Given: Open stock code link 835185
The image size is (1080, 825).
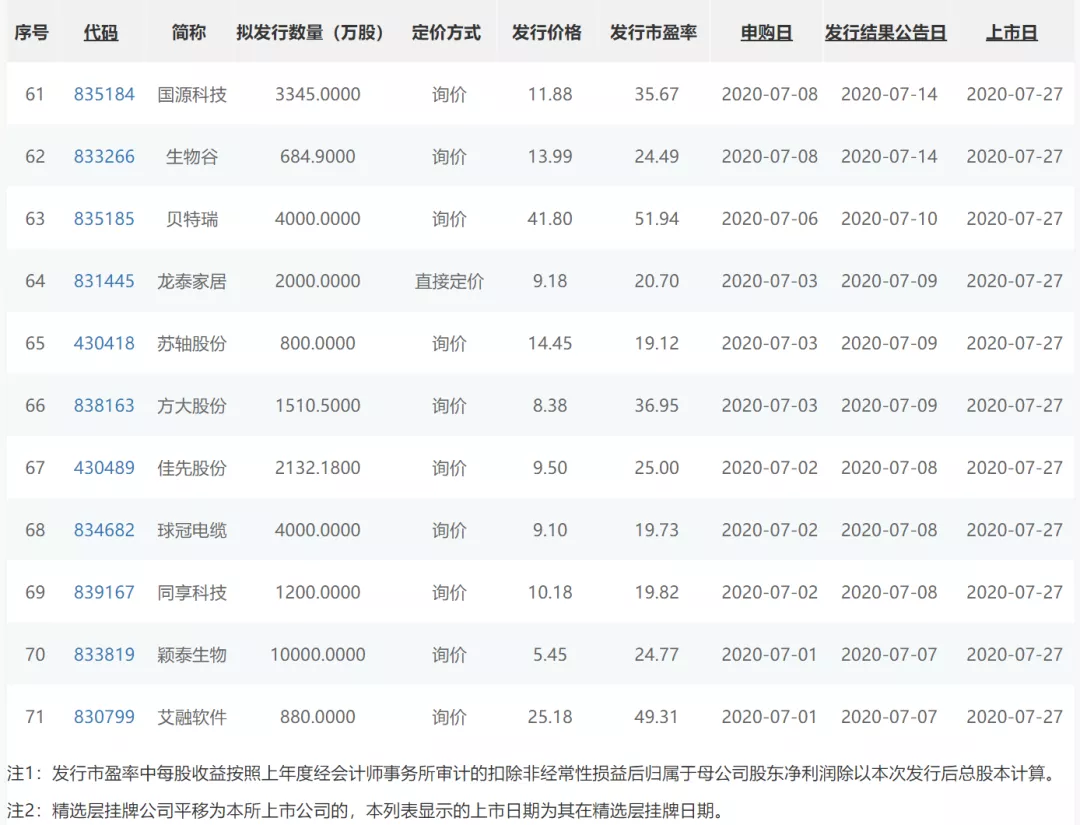Looking at the screenshot, I should tap(105, 218).
